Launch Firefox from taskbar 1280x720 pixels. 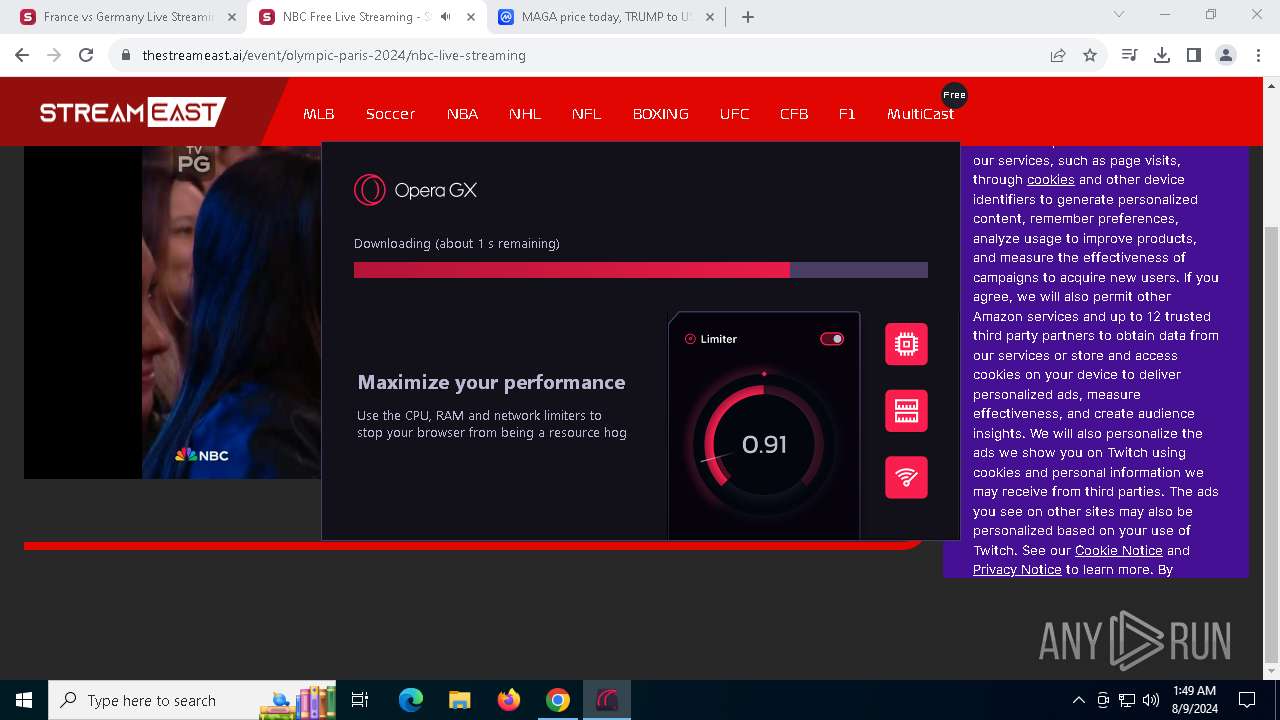(x=508, y=700)
